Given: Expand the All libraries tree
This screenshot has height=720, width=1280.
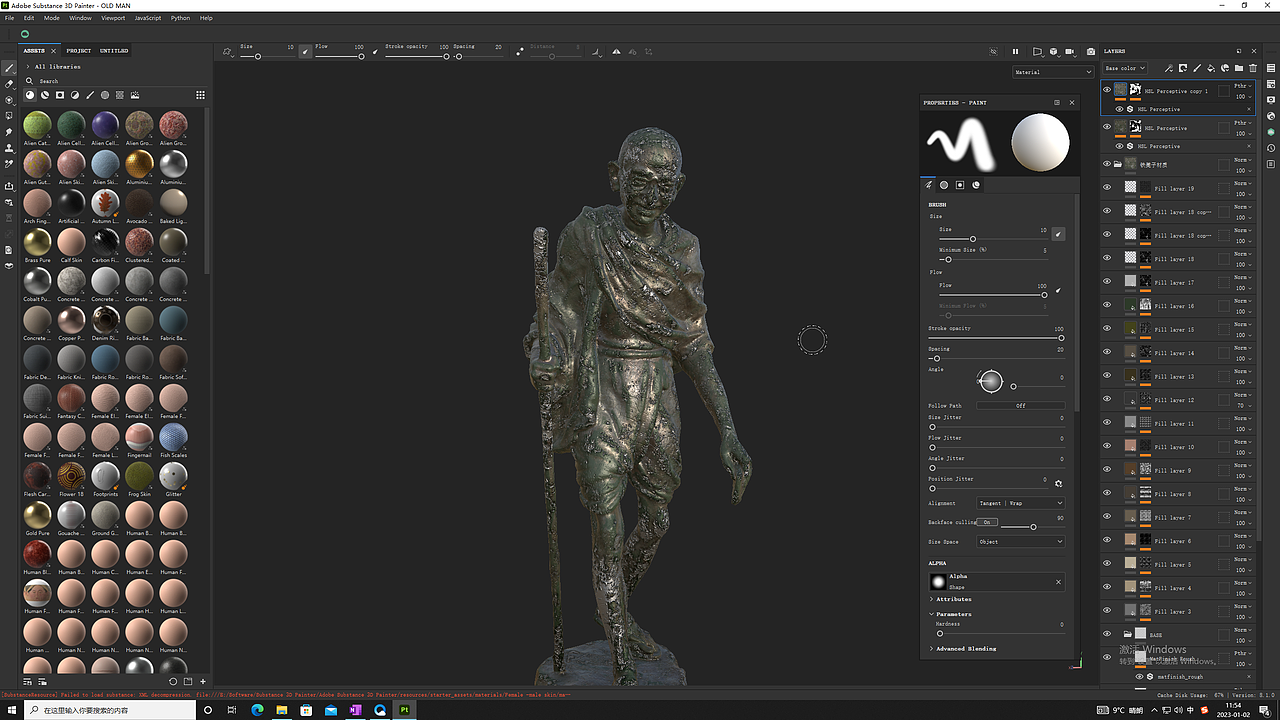Looking at the screenshot, I should pyautogui.click(x=28, y=66).
